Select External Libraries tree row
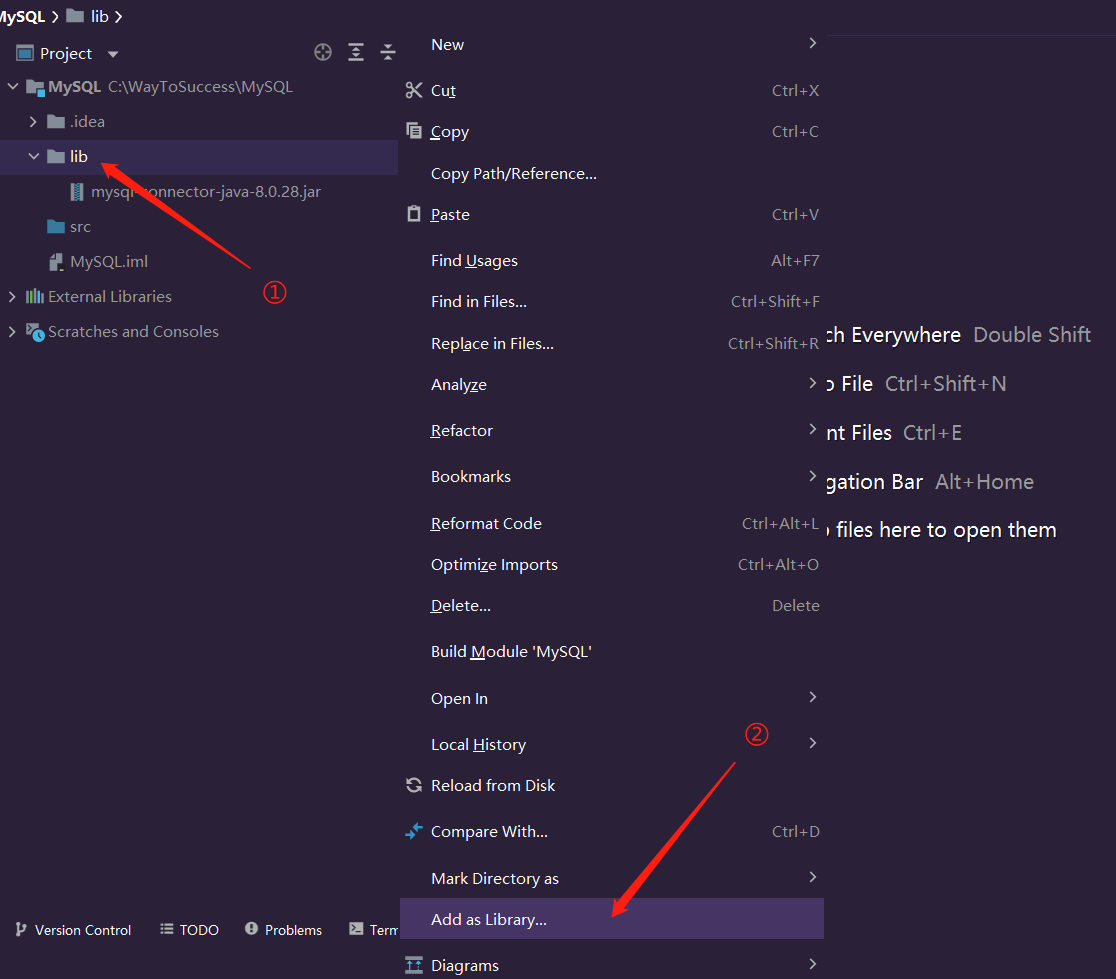Viewport: 1116px width, 979px height. click(199, 296)
